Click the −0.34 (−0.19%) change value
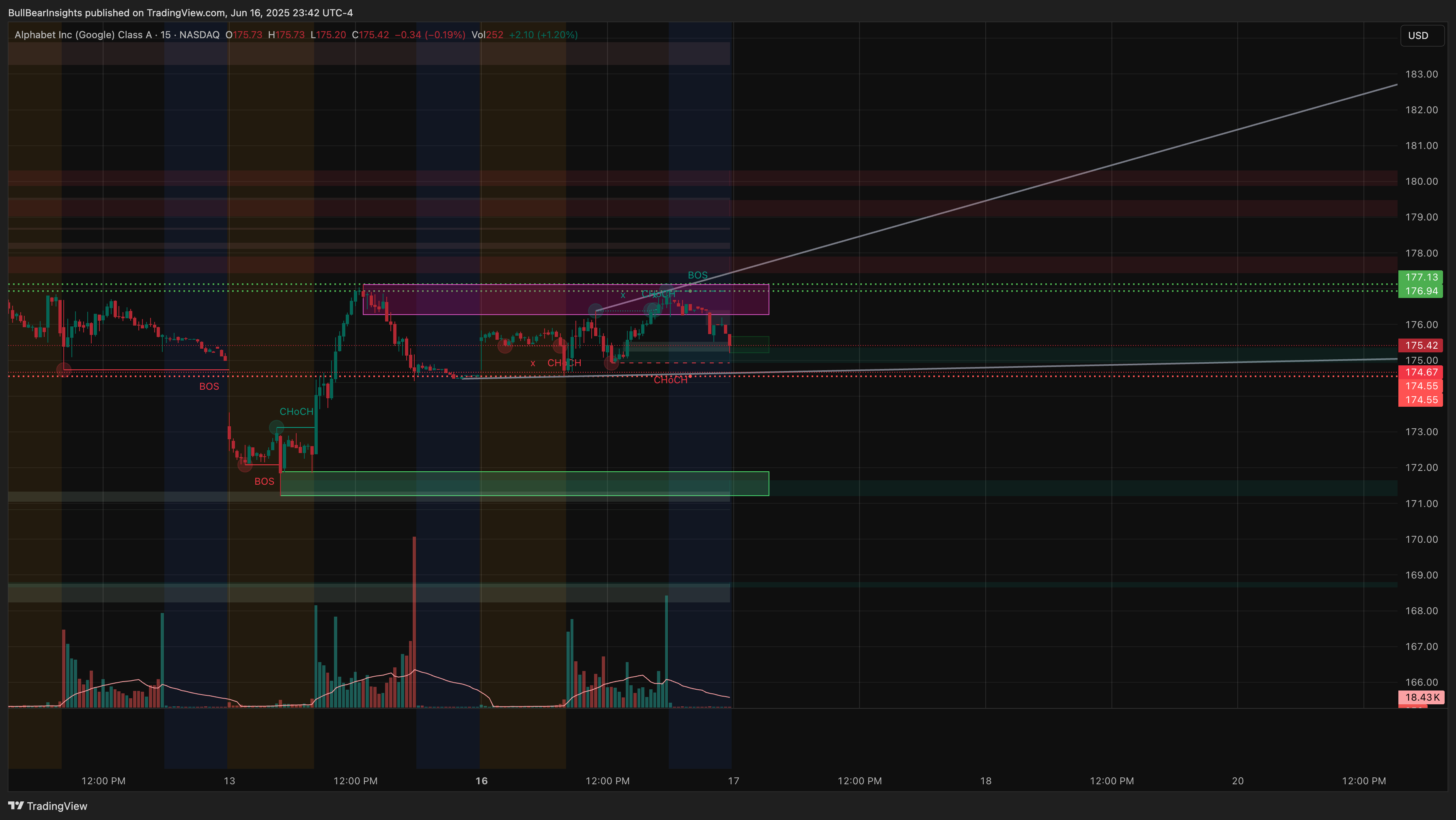The image size is (1456, 820). 430,35
